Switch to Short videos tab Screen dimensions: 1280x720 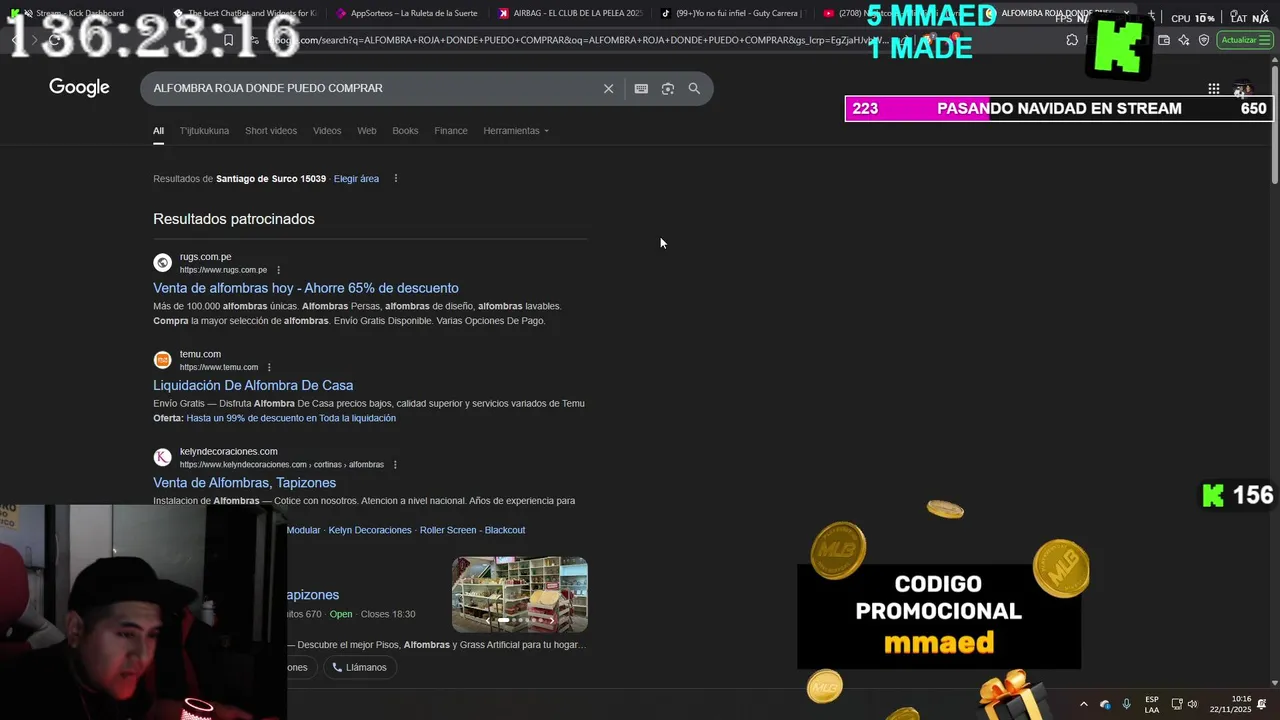(x=271, y=131)
